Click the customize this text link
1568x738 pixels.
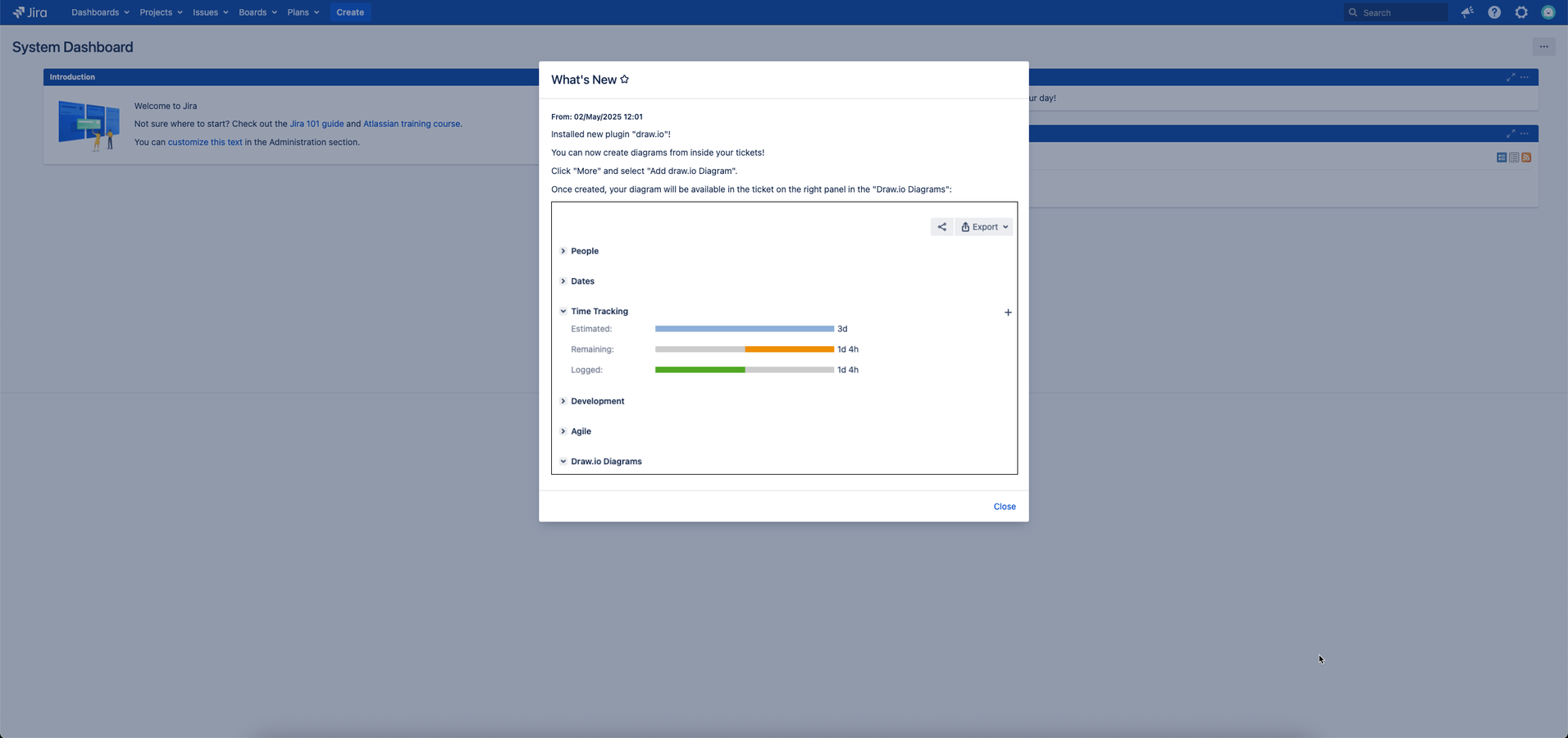[205, 142]
